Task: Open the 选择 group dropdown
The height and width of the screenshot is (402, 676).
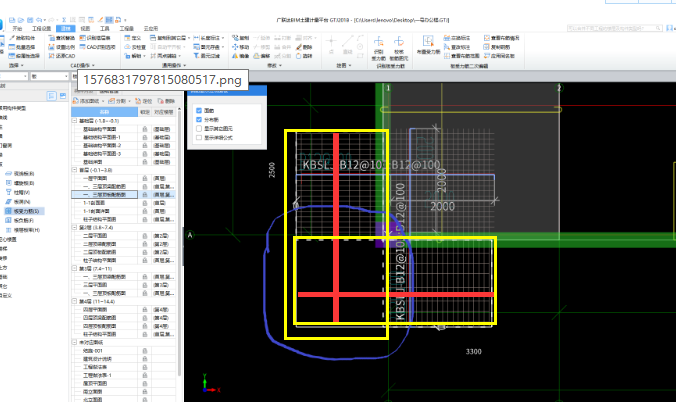Action: coord(16,66)
